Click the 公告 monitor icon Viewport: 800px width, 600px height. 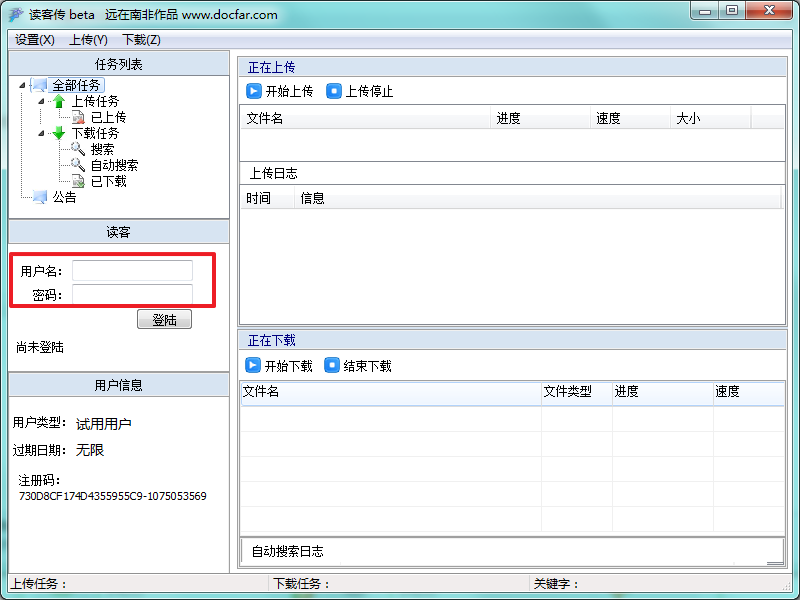[x=39, y=197]
